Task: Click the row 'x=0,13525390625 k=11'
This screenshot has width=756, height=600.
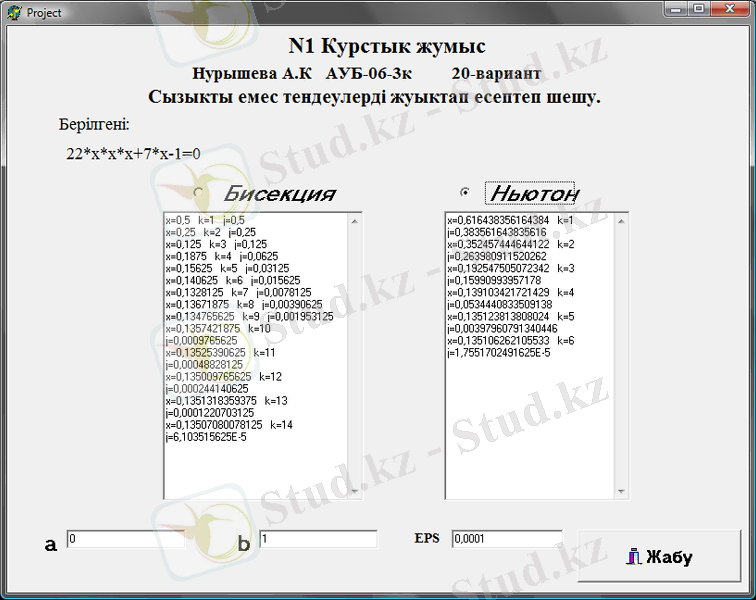Action: [220, 353]
